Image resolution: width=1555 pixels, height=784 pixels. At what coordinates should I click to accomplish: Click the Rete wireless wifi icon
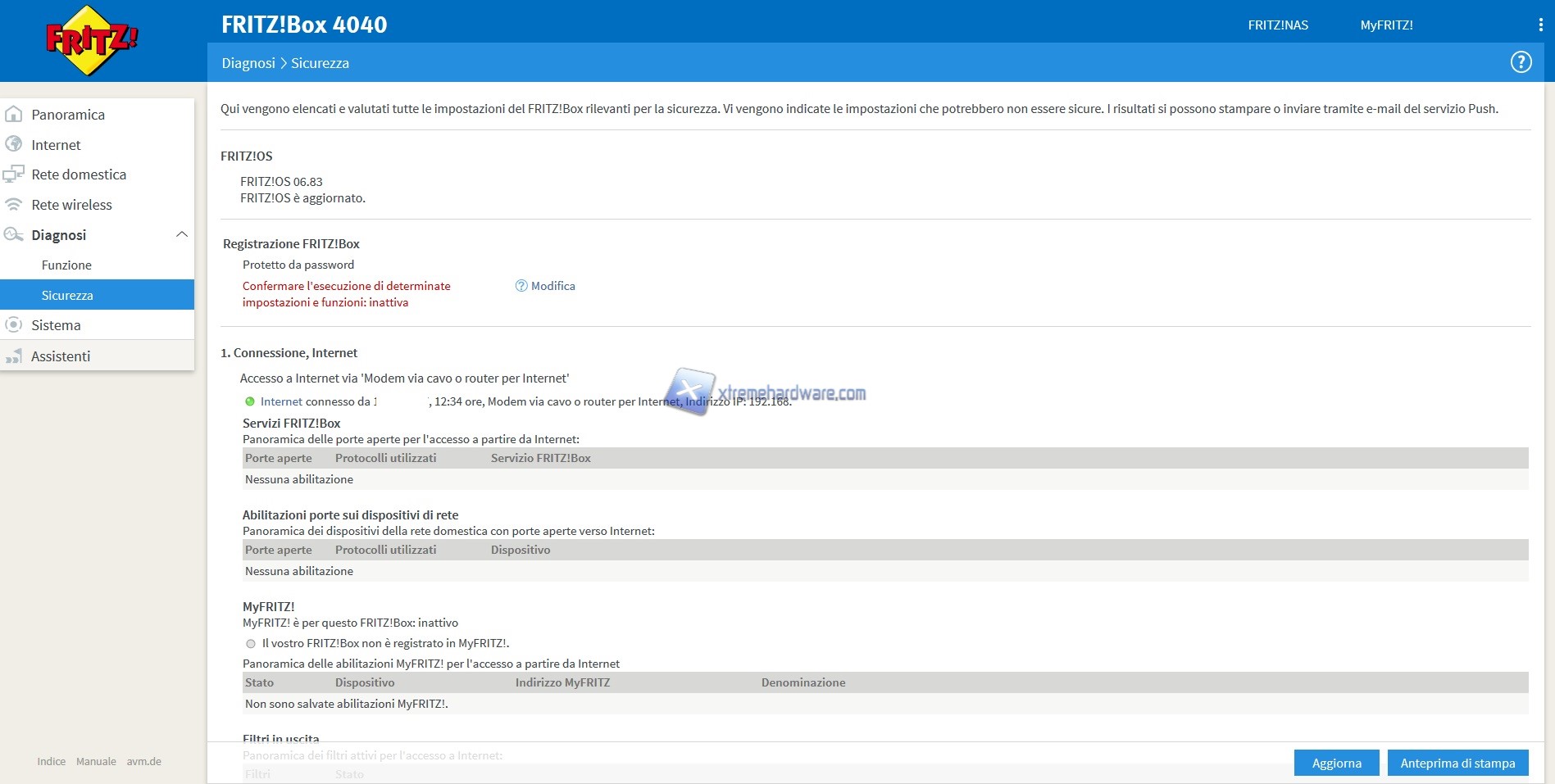[x=14, y=204]
